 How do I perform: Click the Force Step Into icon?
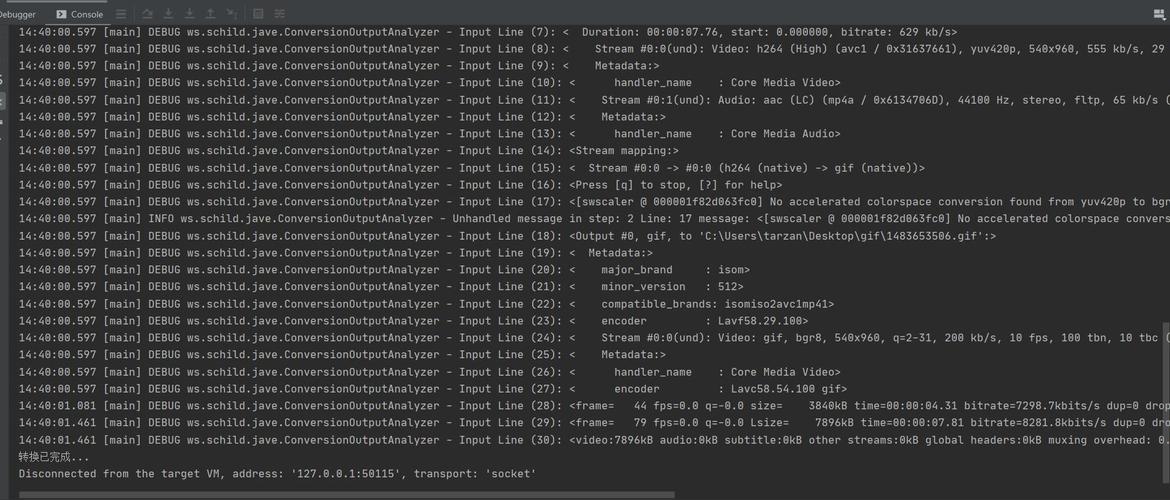coord(190,14)
